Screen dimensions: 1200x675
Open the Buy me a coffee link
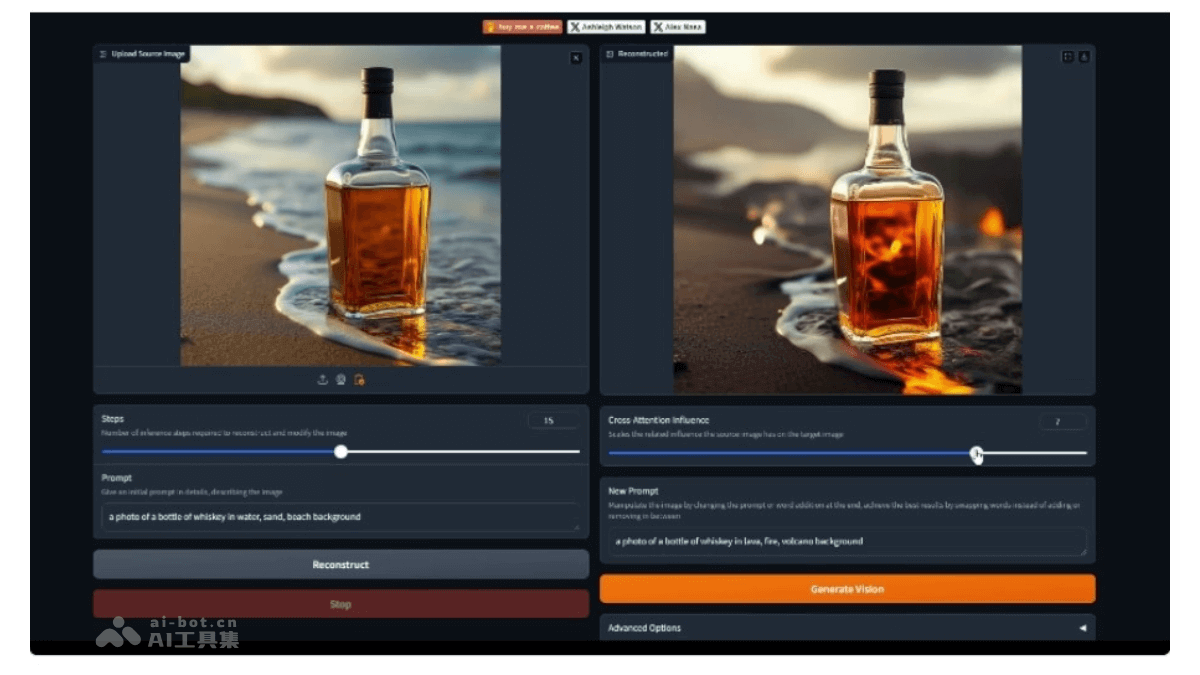tap(522, 27)
